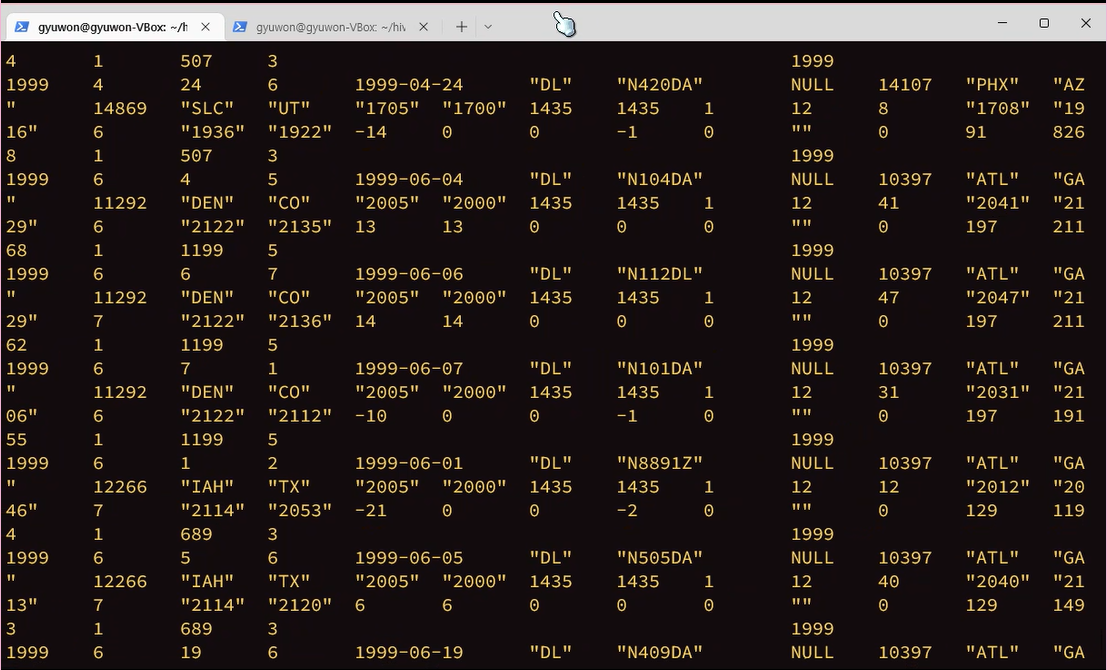Image resolution: width=1107 pixels, height=670 pixels.
Task: Click the arrival time "1922"
Action: click(x=299, y=132)
